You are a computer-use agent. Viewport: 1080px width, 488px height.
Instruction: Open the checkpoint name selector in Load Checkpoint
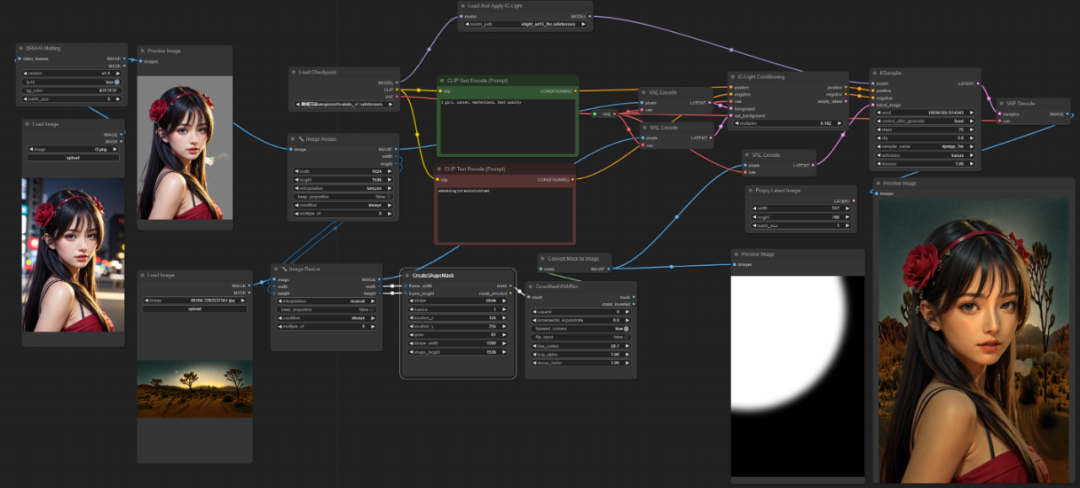[343, 105]
